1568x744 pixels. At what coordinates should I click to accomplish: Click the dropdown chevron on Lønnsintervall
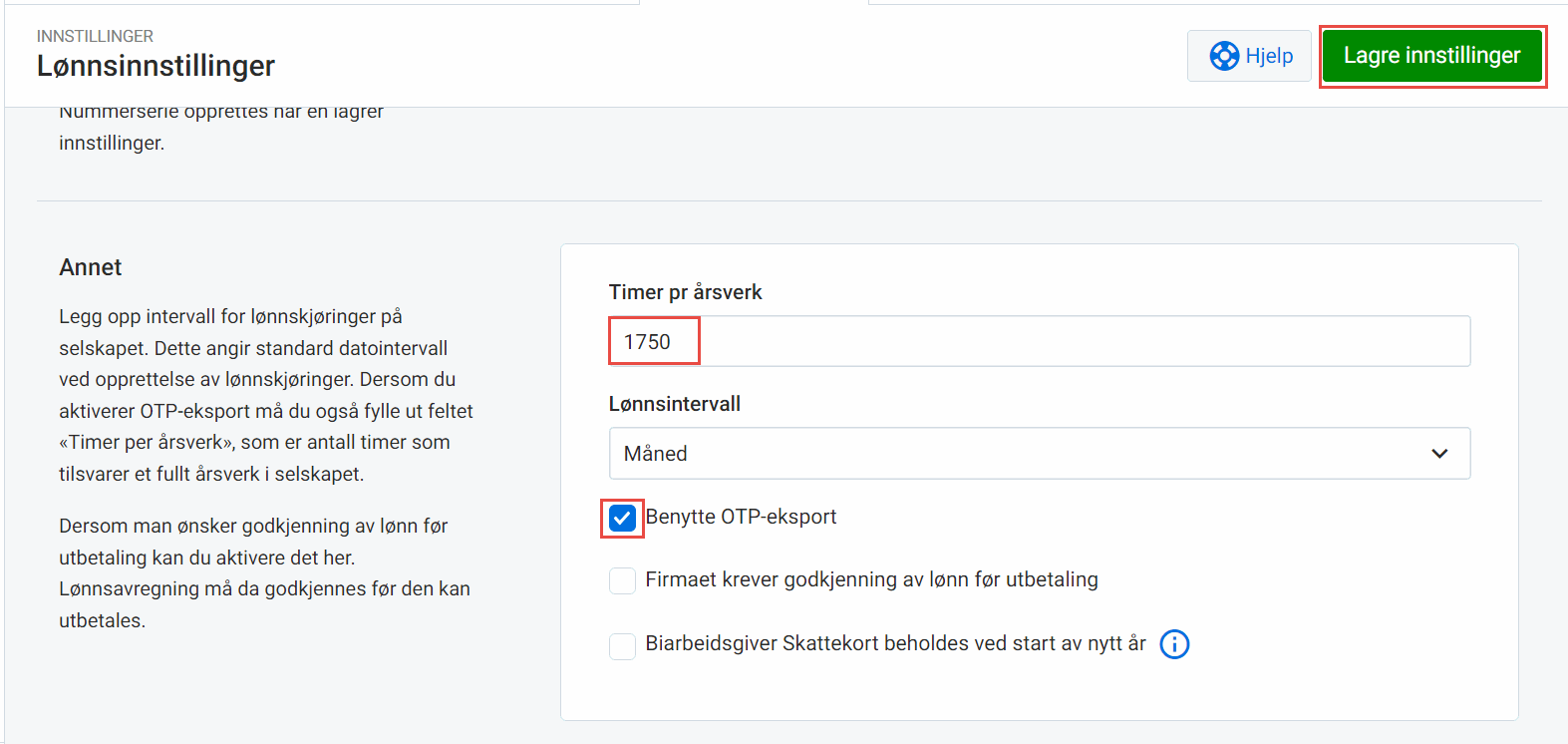pyautogui.click(x=1439, y=453)
